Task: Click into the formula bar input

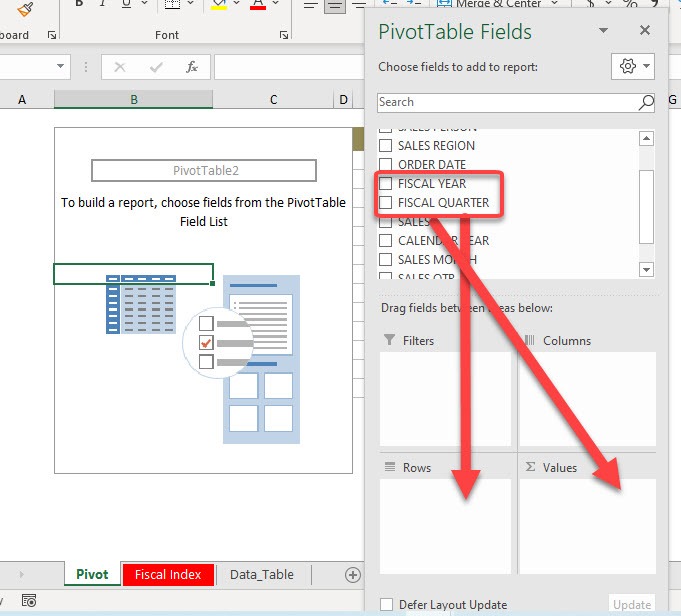Action: (x=289, y=67)
